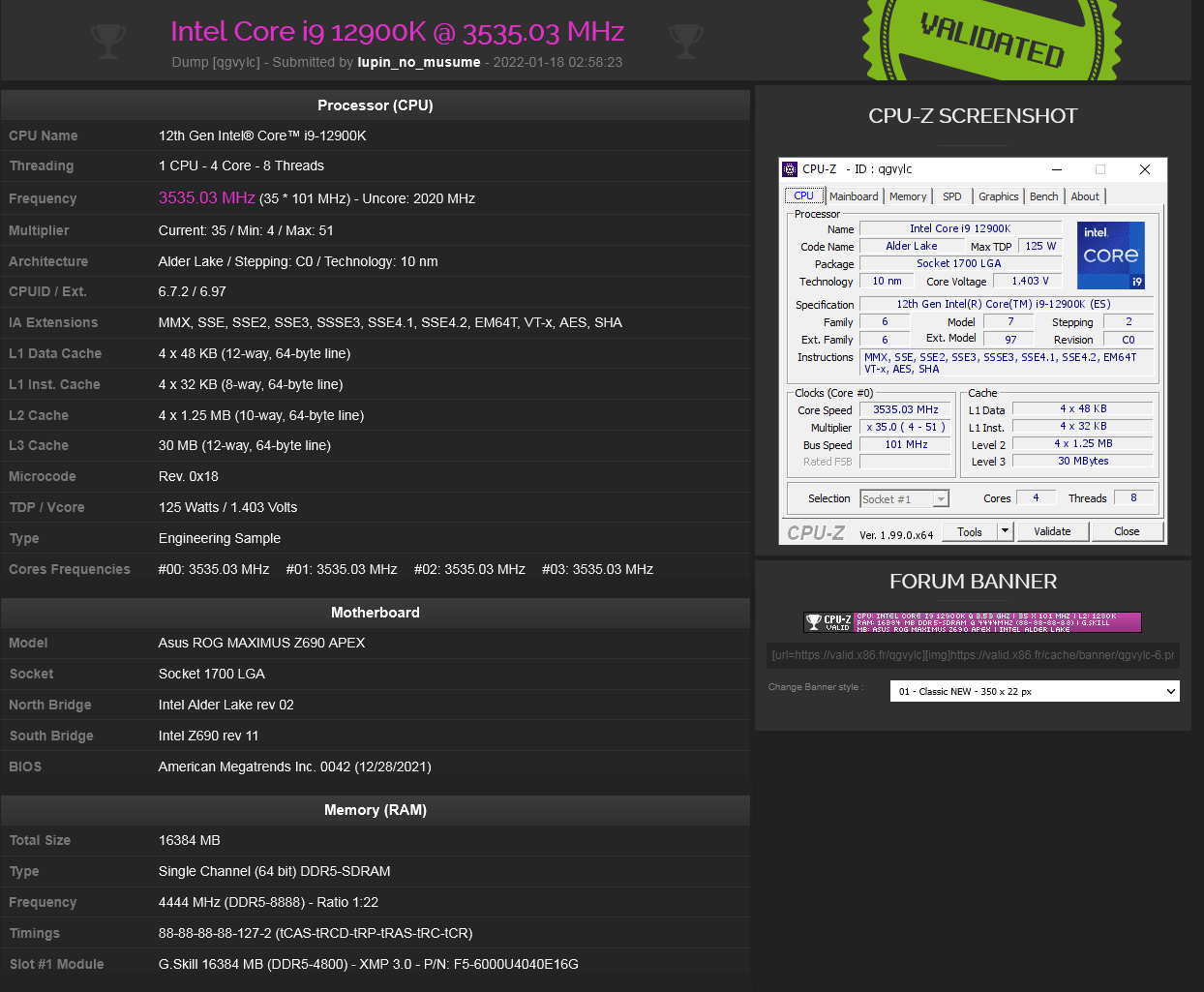Click the IA Extensions list of instructions
Image resolution: width=1204 pixels, height=992 pixels.
click(390, 322)
